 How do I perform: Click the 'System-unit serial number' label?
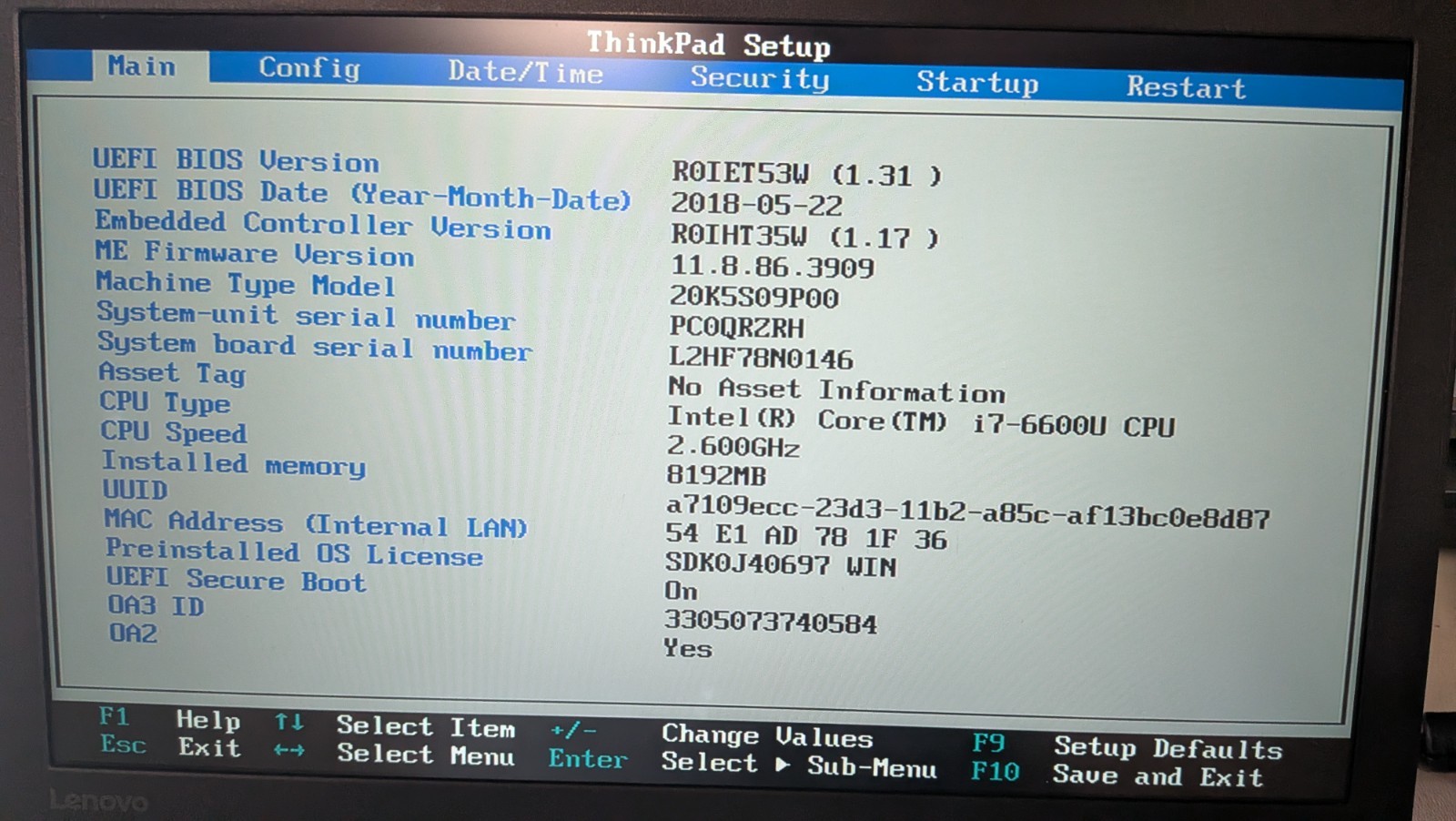pyautogui.click(x=307, y=315)
